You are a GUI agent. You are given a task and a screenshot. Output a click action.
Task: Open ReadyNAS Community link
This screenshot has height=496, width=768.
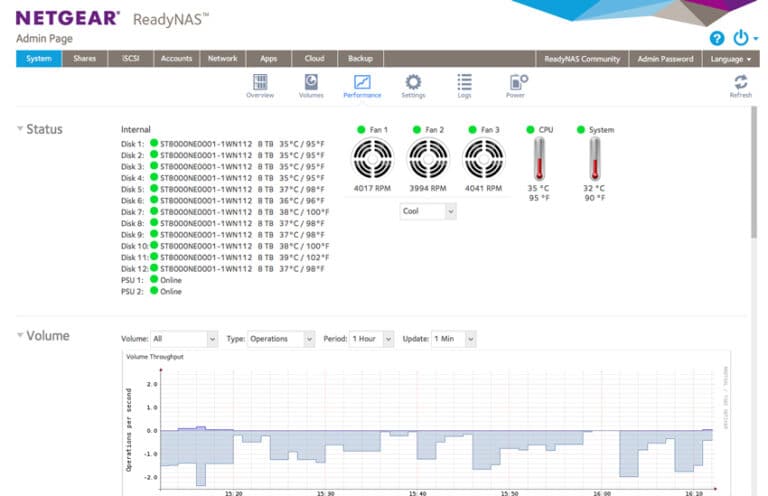(582, 59)
